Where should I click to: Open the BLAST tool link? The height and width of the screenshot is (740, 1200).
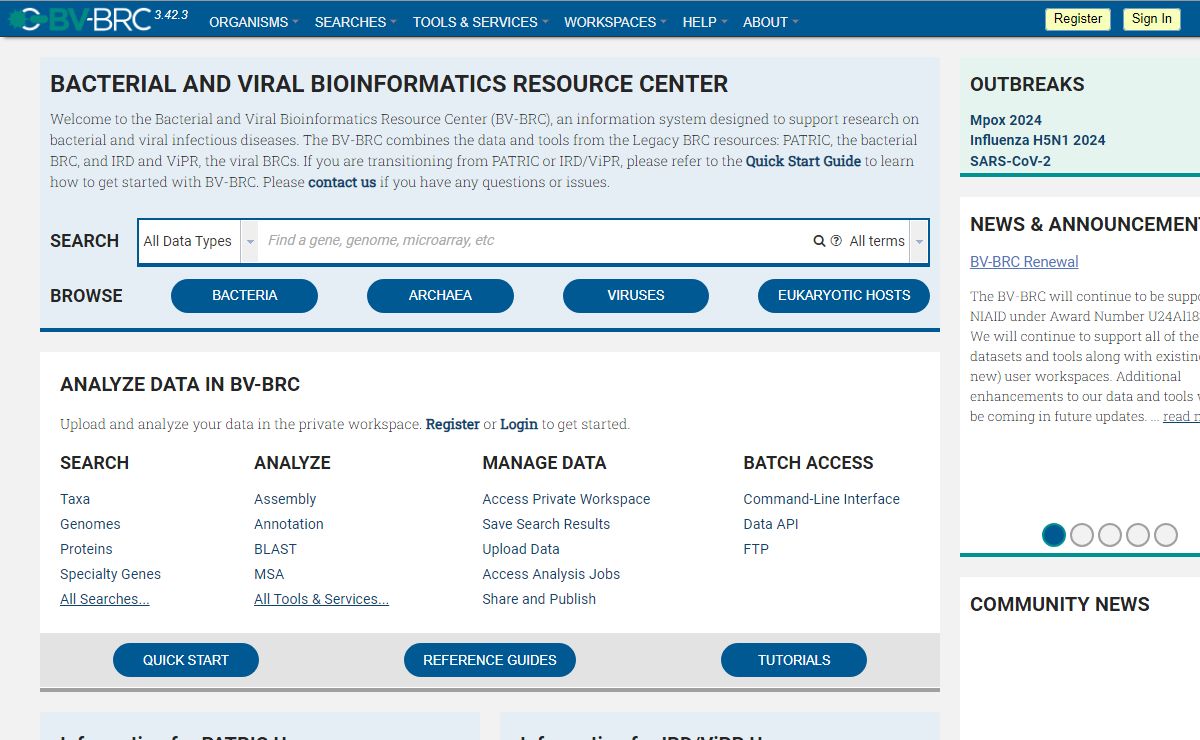(x=275, y=549)
